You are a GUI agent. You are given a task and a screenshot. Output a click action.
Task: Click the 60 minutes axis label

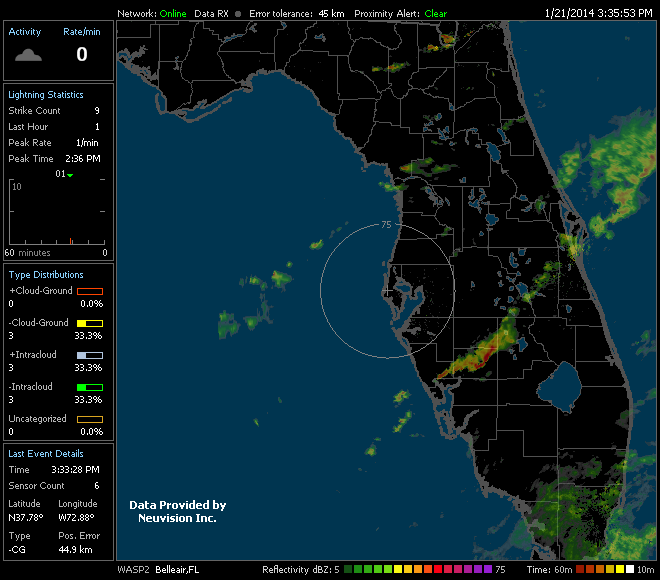(x=28, y=253)
